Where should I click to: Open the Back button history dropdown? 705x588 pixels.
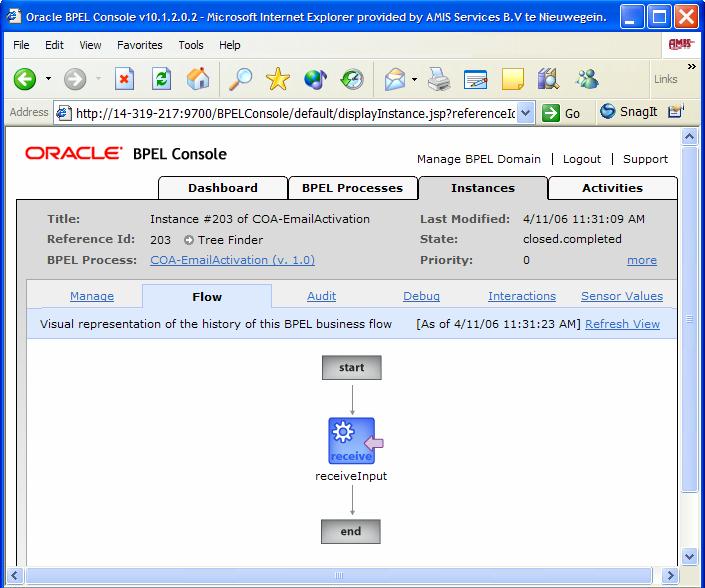[x=48, y=80]
